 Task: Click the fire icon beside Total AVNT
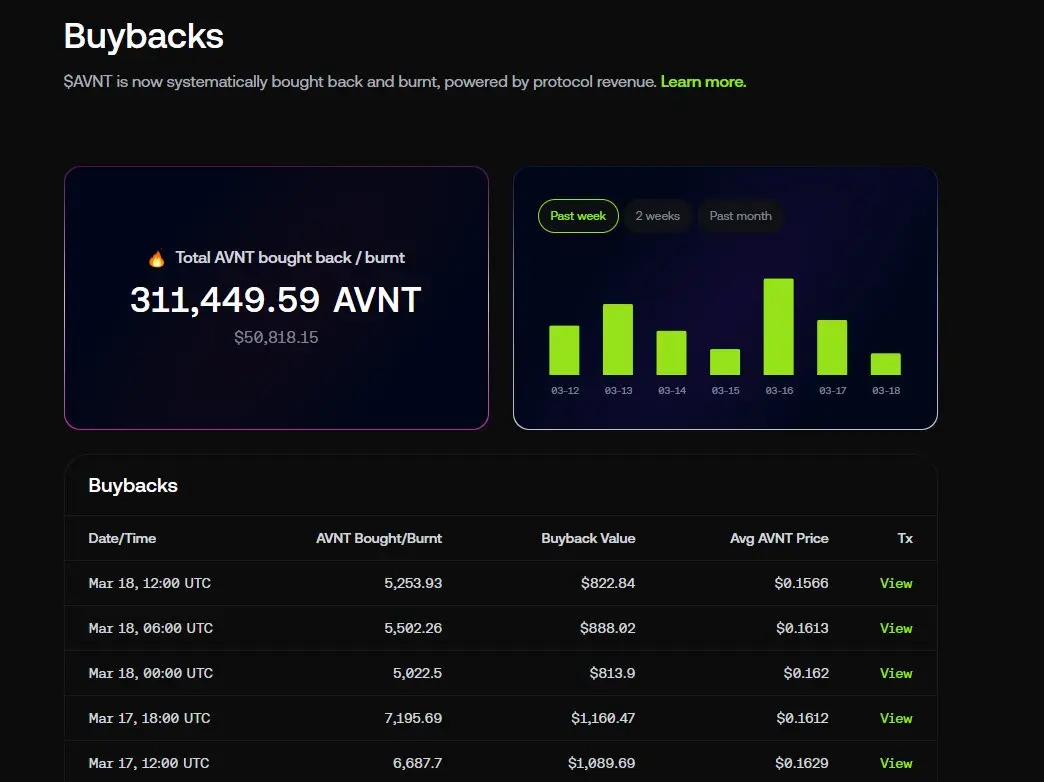pyautogui.click(x=156, y=258)
